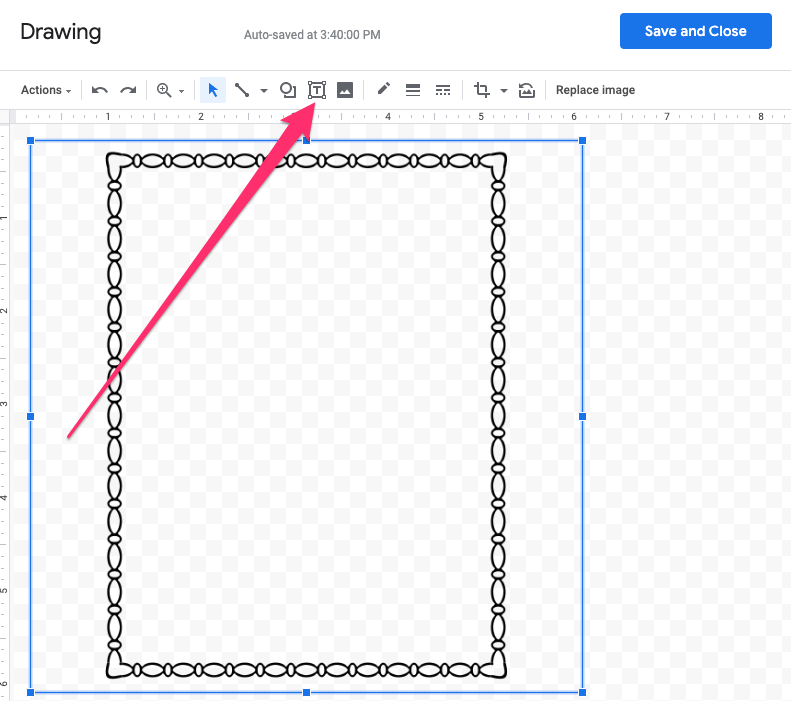This screenshot has height=701, width=791.
Task: Click the bottom-right selection handle of the image
Action: click(582, 692)
